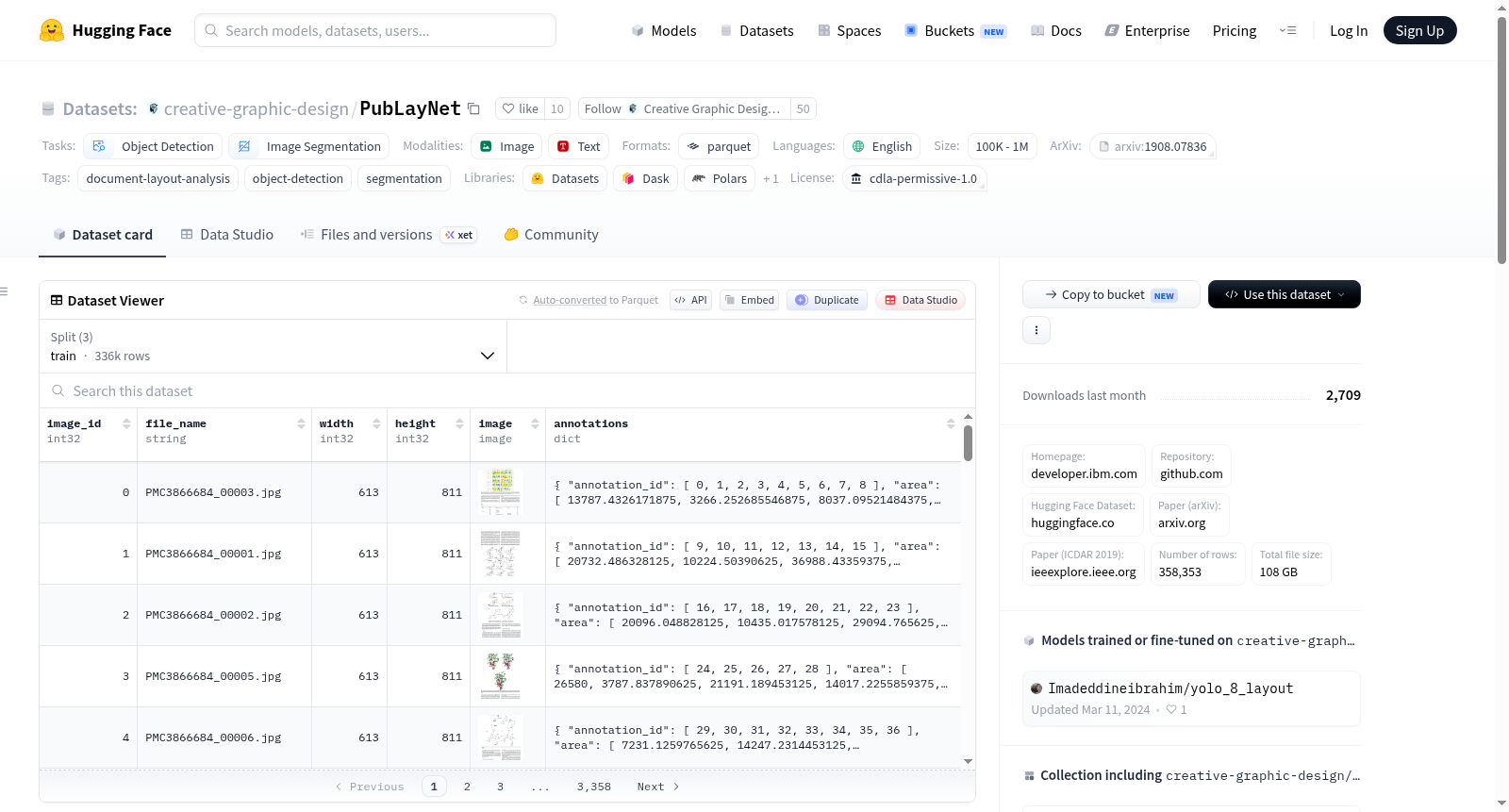
Task: Focus the Search this dataset field
Action: tap(507, 391)
